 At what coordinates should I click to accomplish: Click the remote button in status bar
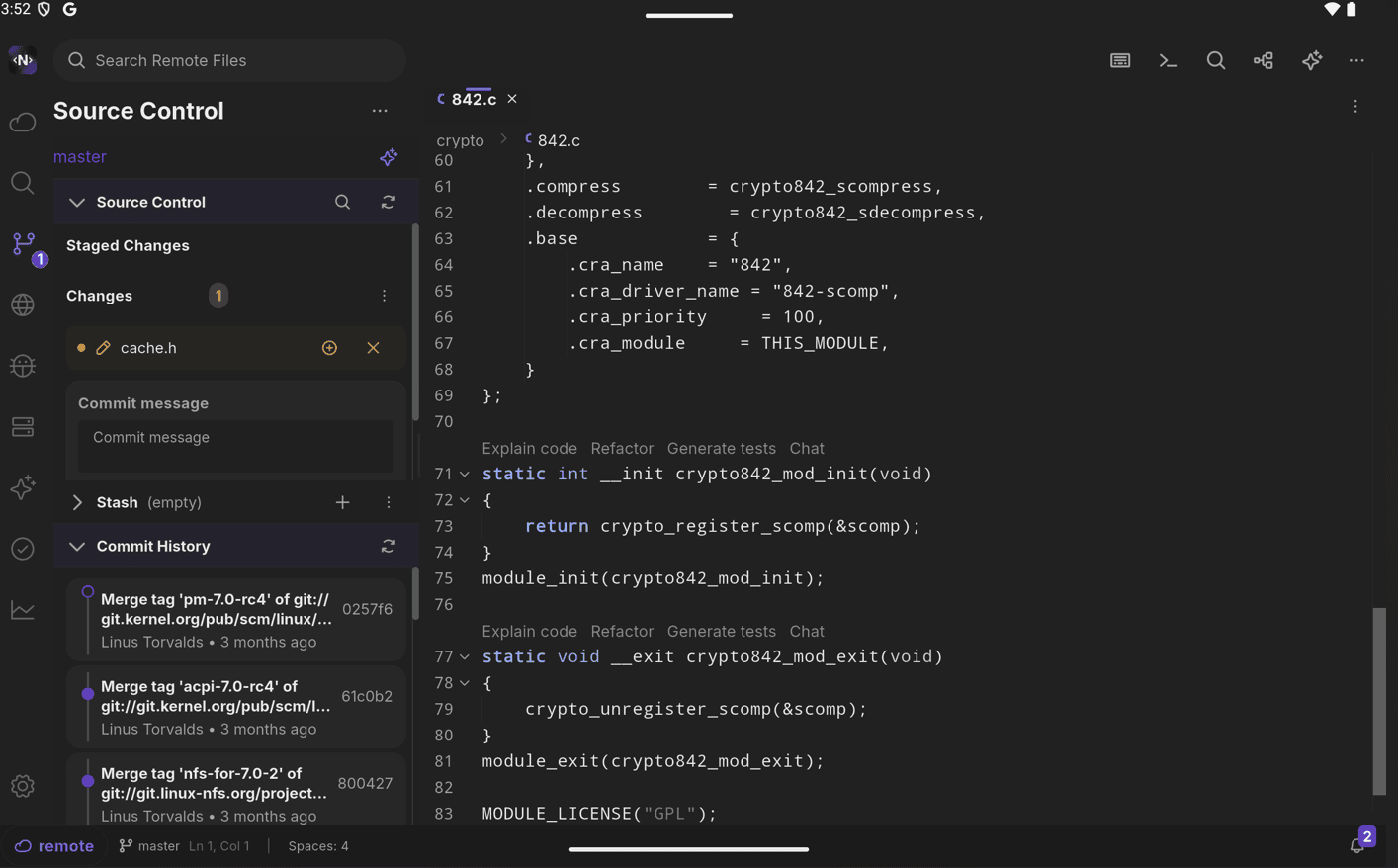[54, 846]
